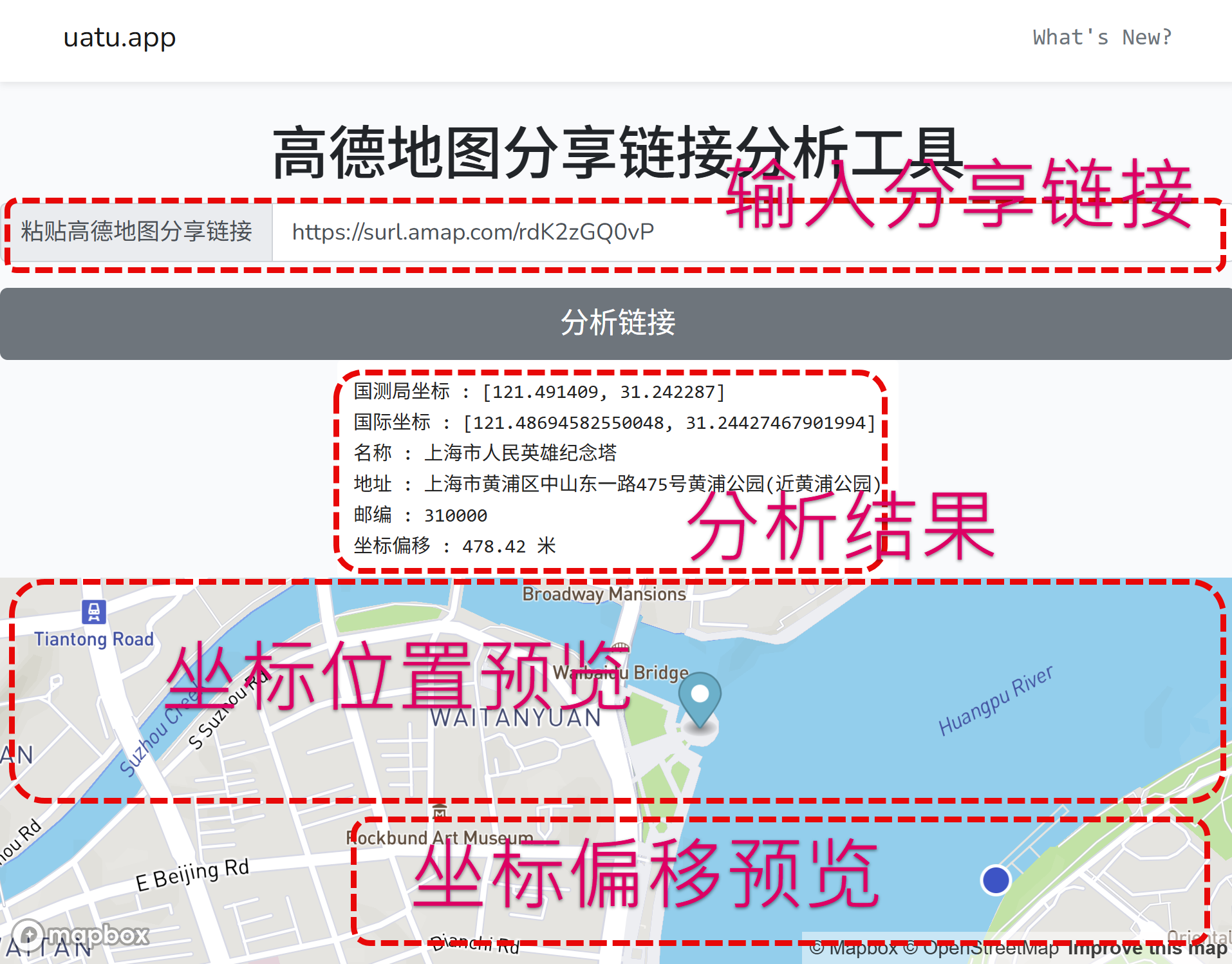Click the 粘贴高德地图分享链接 label
The width and height of the screenshot is (1232, 964).
(x=136, y=232)
